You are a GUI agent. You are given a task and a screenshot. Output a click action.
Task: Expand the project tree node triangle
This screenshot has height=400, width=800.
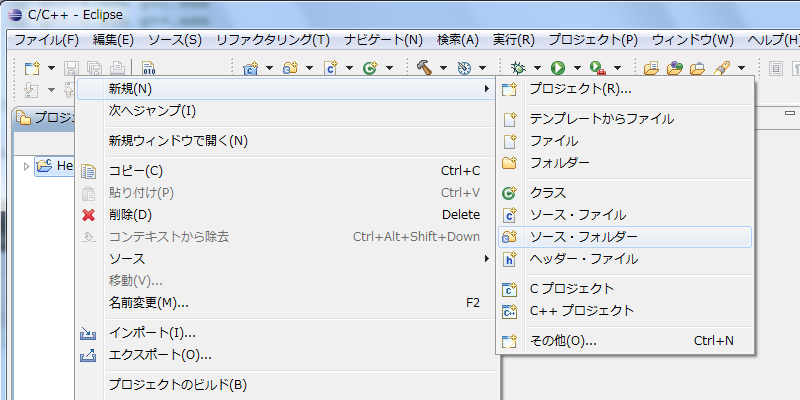point(27,166)
